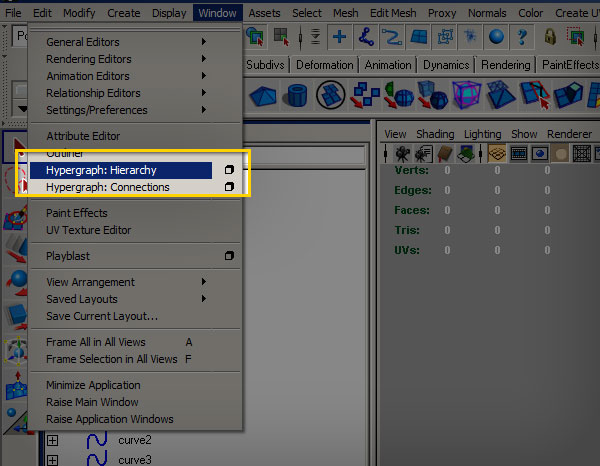Open Playblast options box

coord(229,256)
